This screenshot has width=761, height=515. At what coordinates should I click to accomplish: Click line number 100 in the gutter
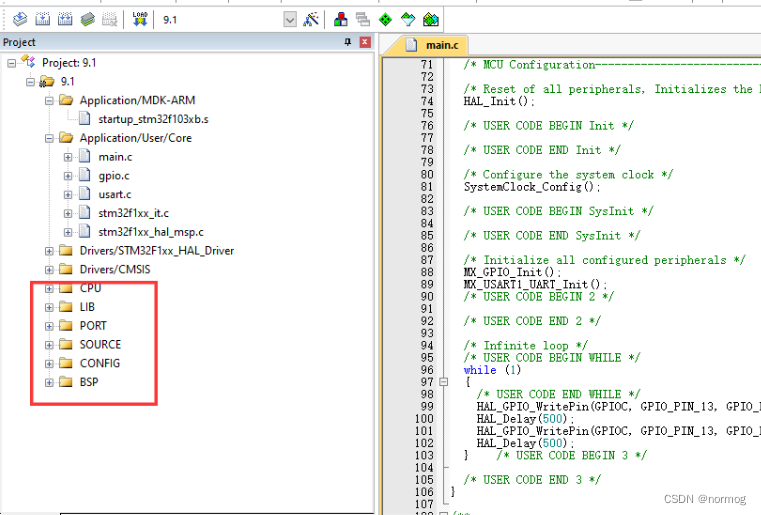(x=424, y=419)
